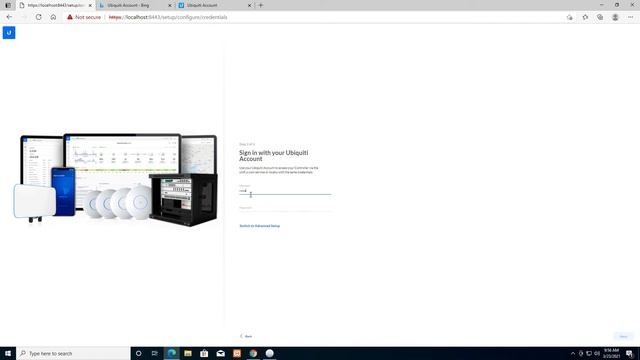Viewport: 640px width, 360px height.
Task: Click the Sign in with your Ubiquiti Account heading
Action: (x=274, y=156)
